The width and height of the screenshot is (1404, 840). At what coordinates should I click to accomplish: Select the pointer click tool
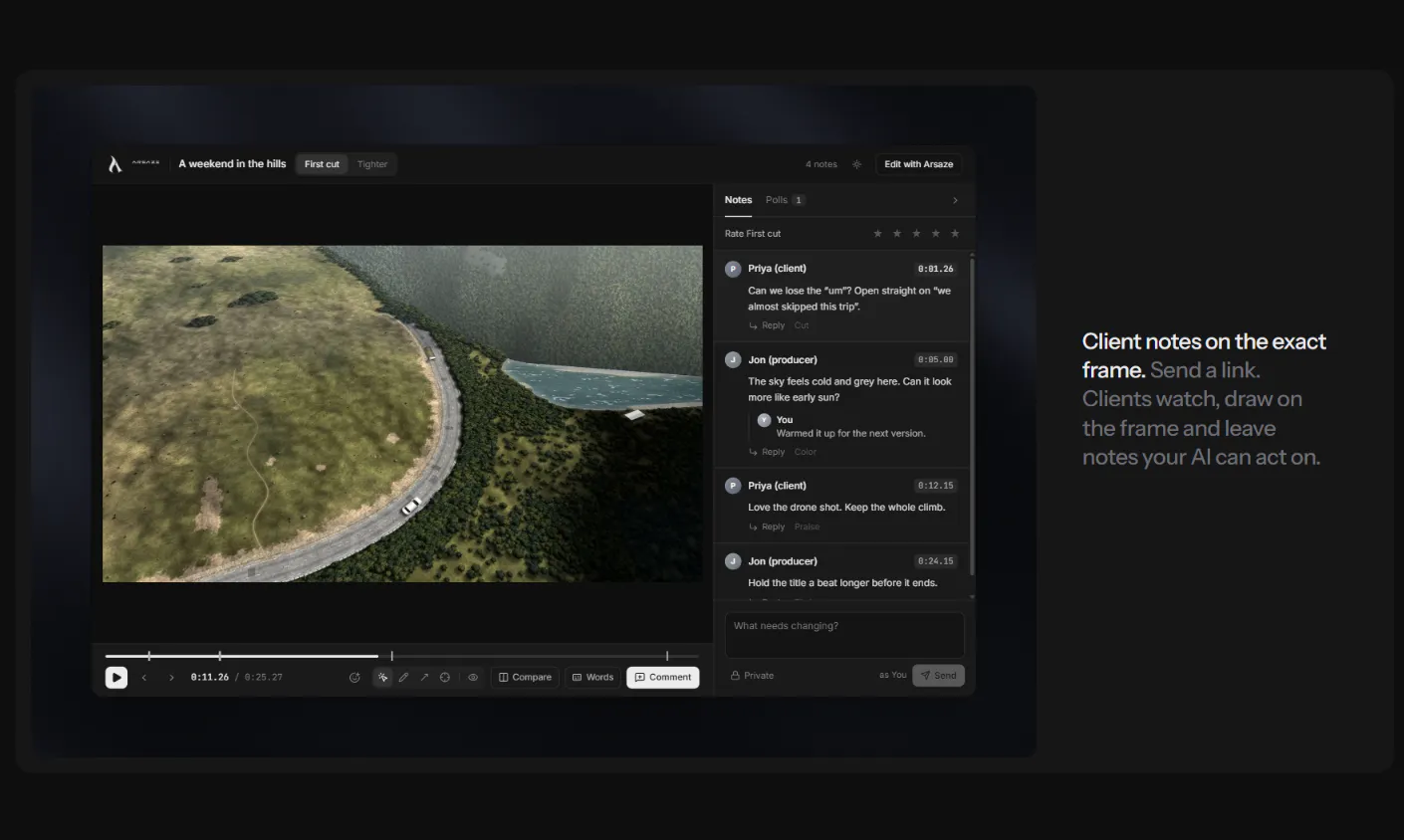coord(382,677)
